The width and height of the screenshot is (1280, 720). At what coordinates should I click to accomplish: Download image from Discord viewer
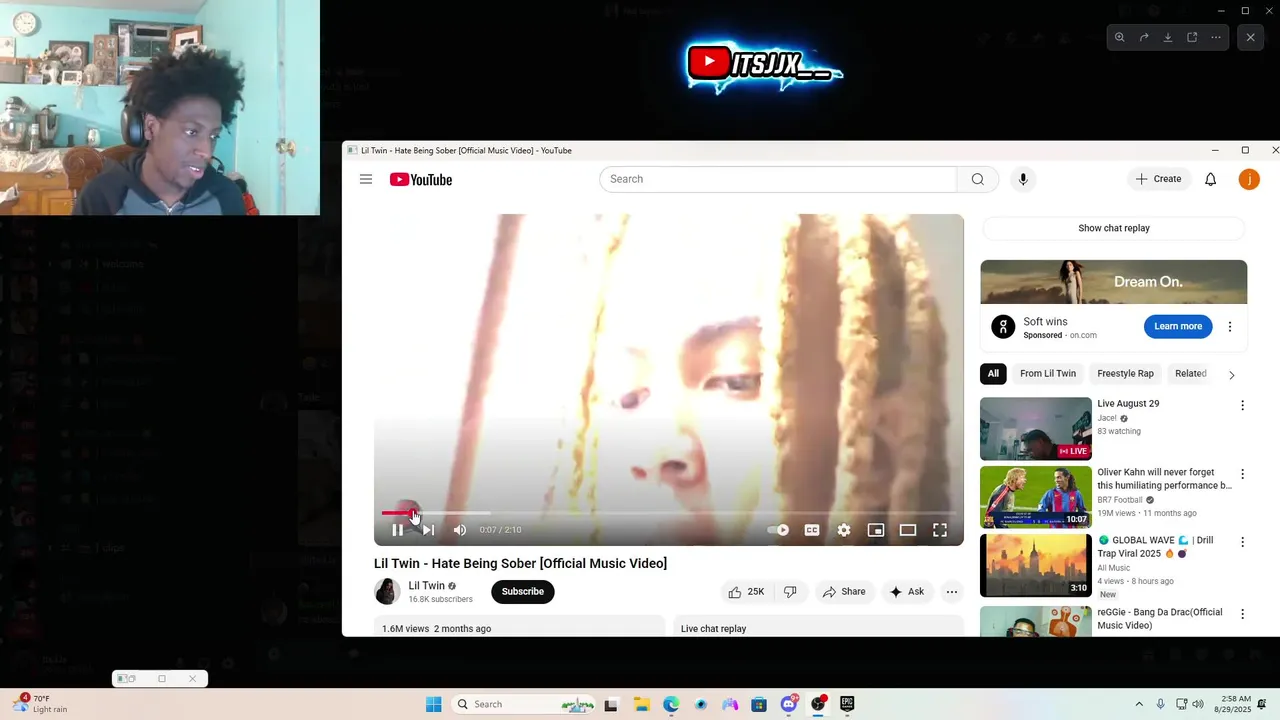1168,38
